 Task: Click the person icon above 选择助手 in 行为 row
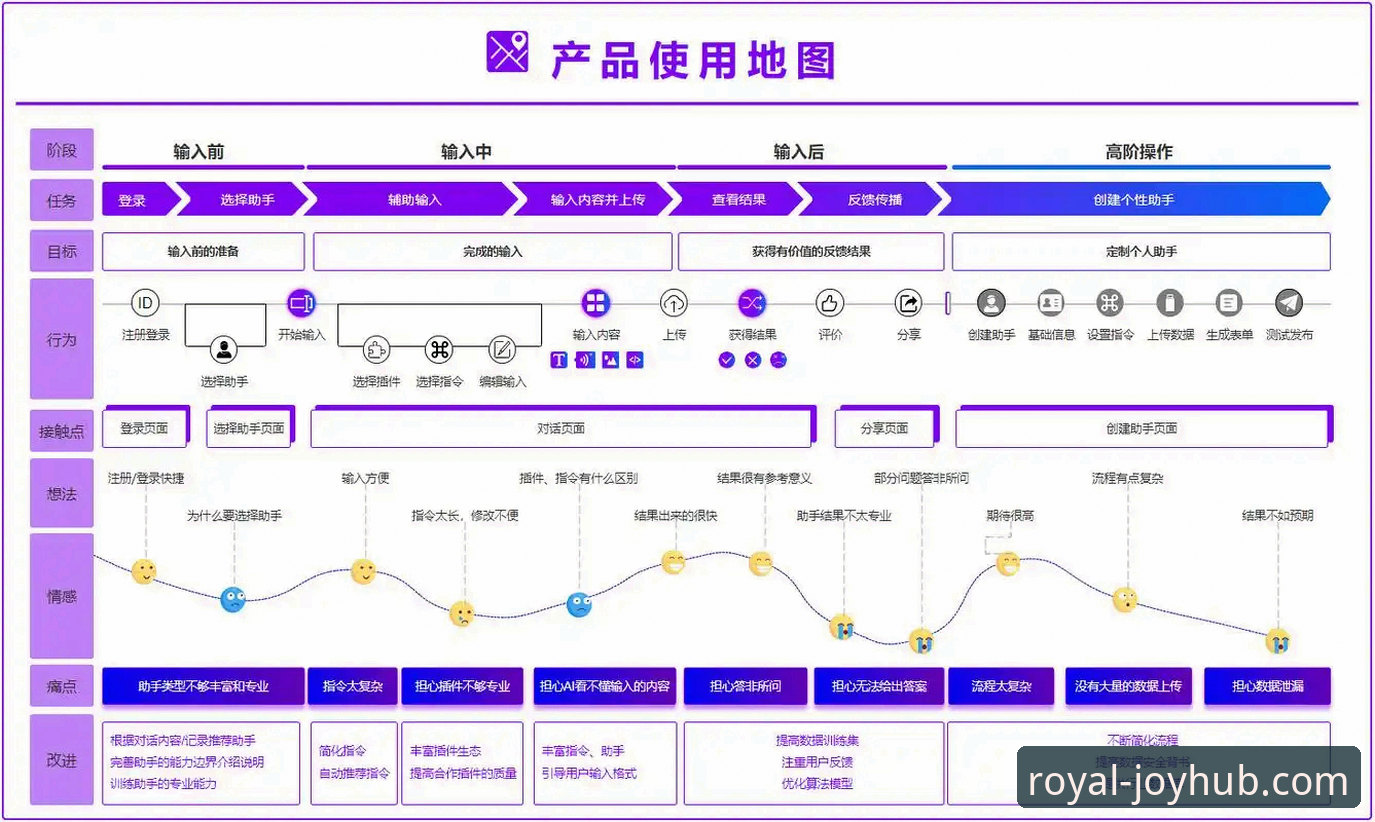[x=225, y=350]
